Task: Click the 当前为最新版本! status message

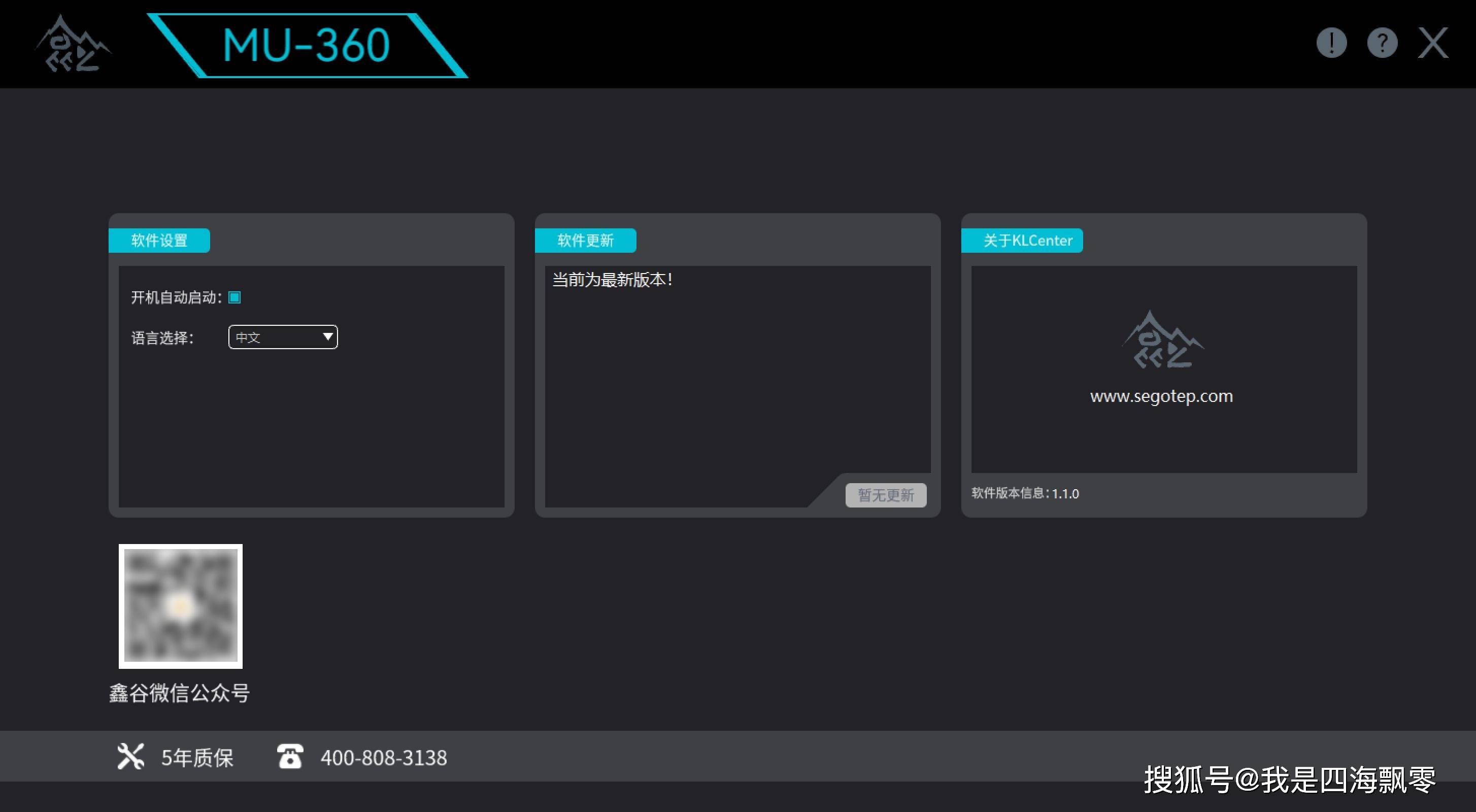Action: 612,280
